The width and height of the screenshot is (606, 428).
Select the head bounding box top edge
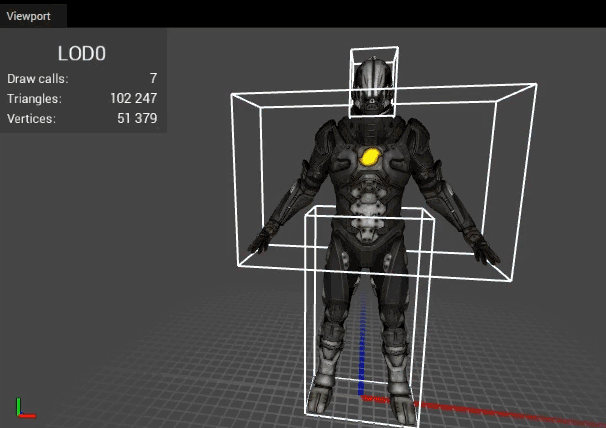[x=374, y=48]
